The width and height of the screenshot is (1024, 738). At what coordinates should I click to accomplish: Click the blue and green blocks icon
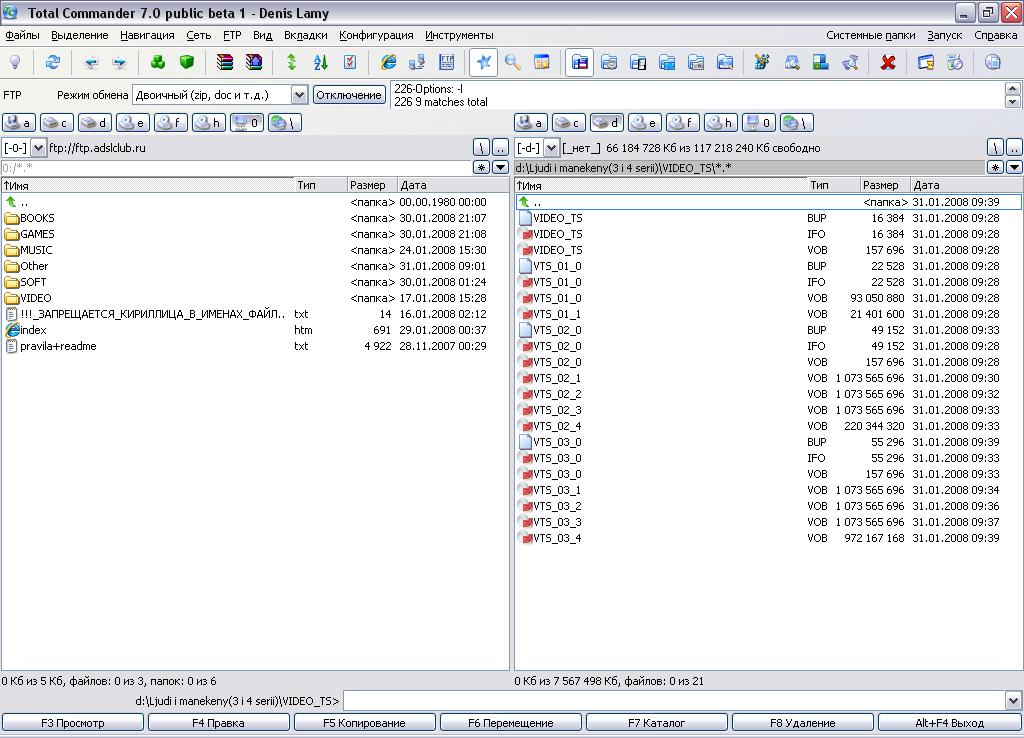pos(820,63)
